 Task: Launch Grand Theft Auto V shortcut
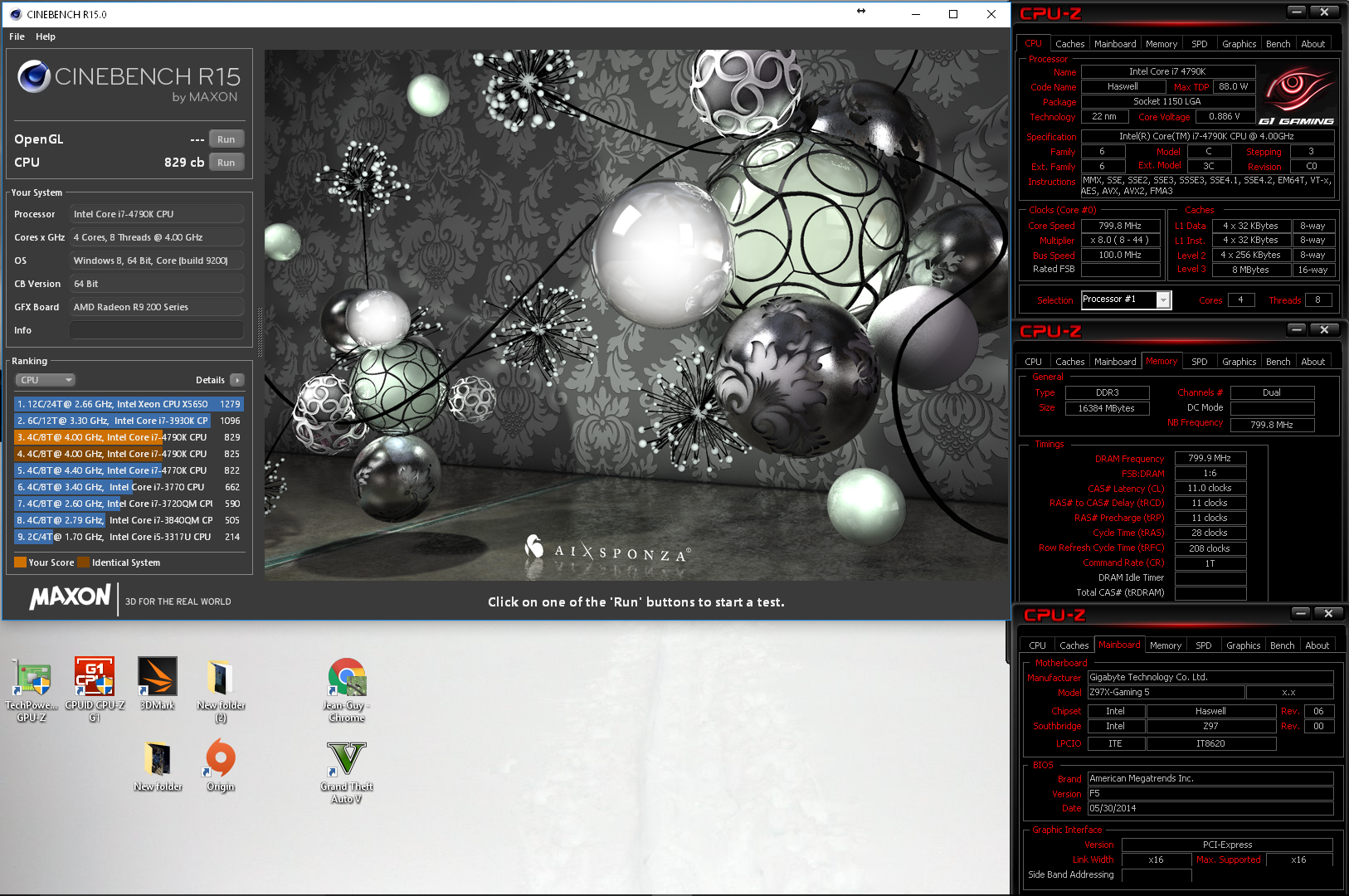347,772
